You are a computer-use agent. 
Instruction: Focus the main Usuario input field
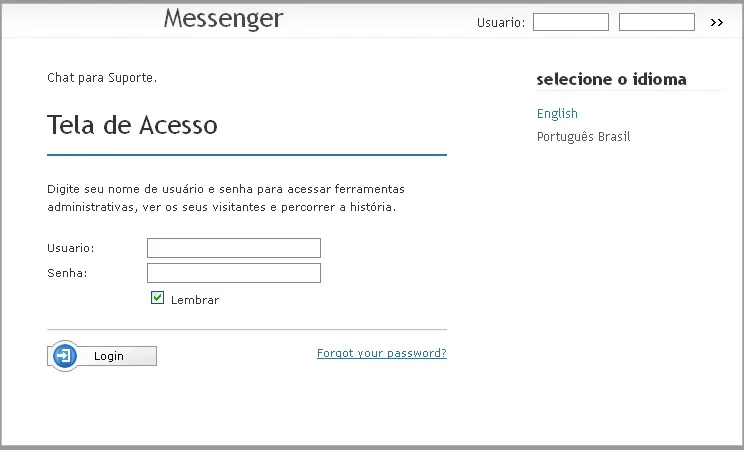click(x=234, y=248)
